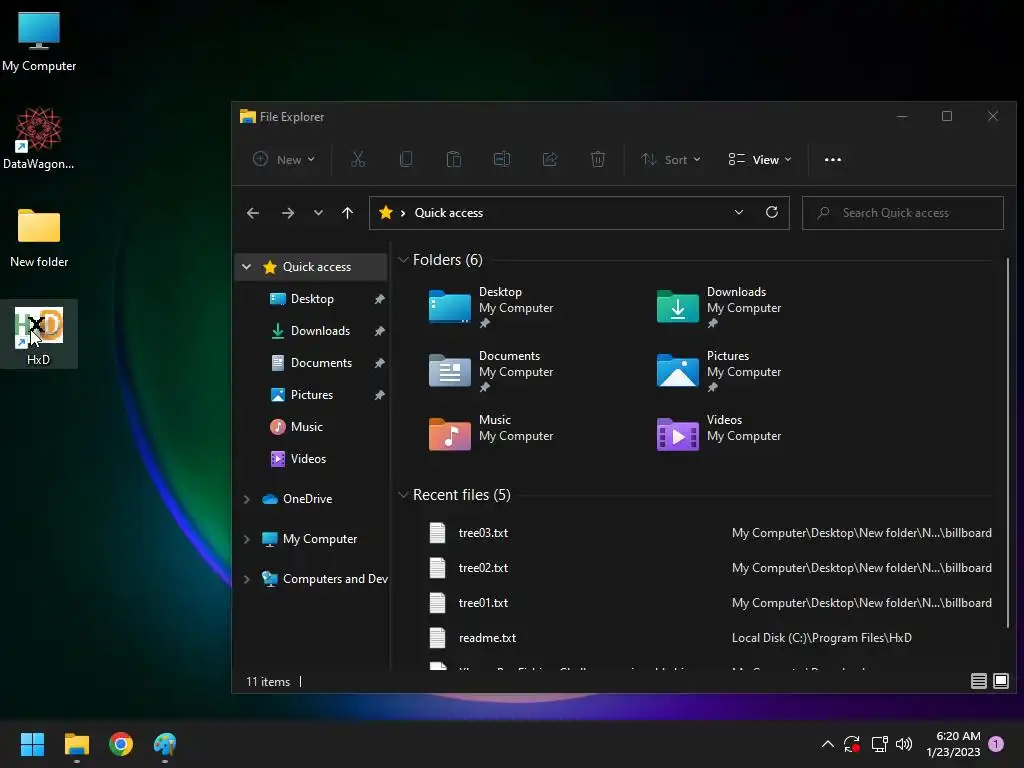Click Quick access in the address bar

click(449, 213)
